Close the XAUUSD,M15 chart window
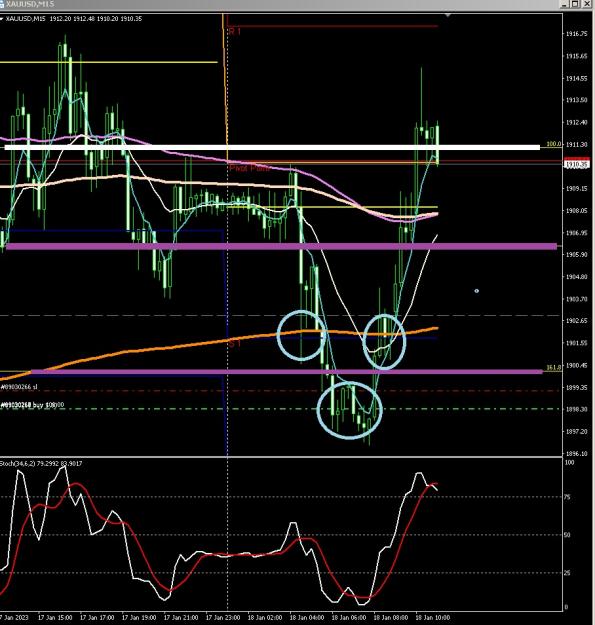The height and width of the screenshot is (625, 595). (587, 4)
